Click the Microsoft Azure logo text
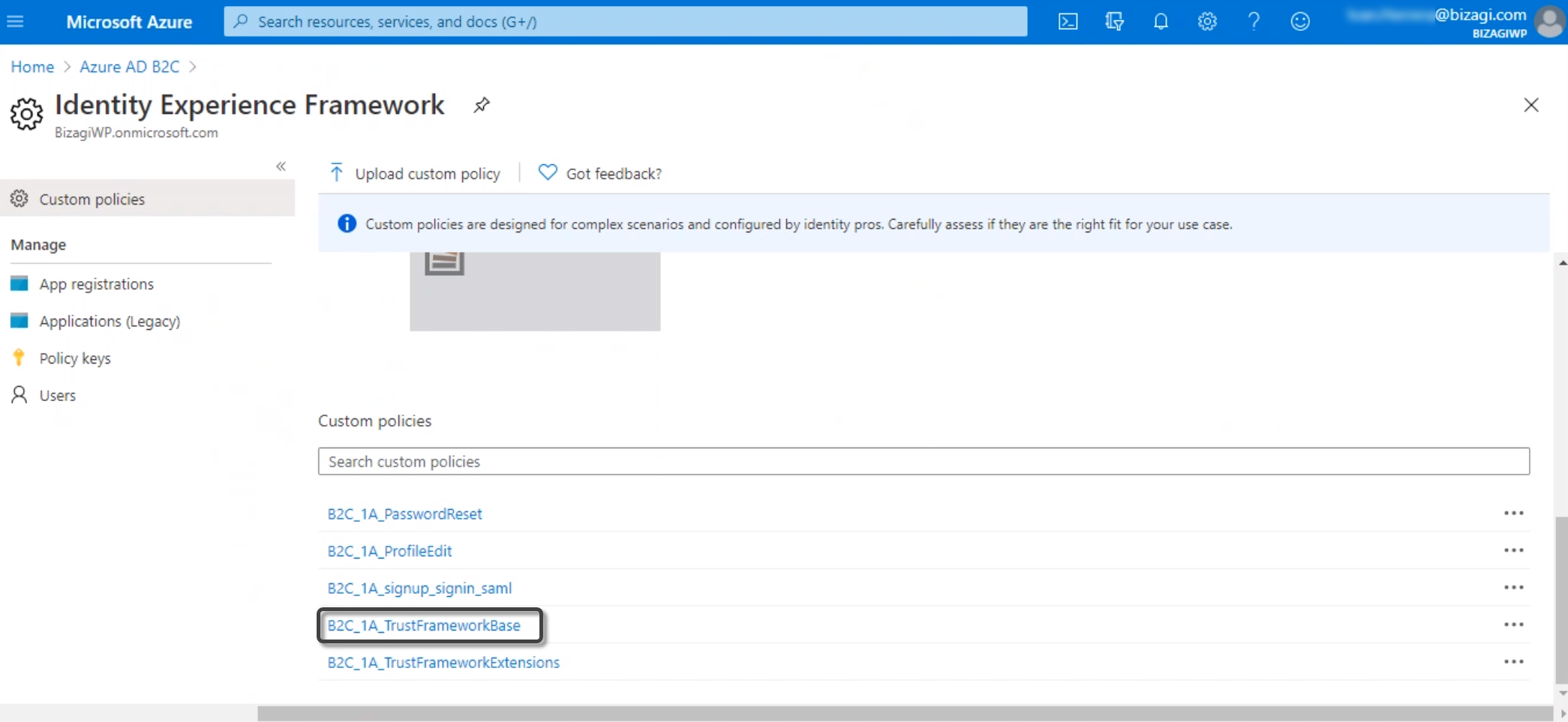 point(129,22)
